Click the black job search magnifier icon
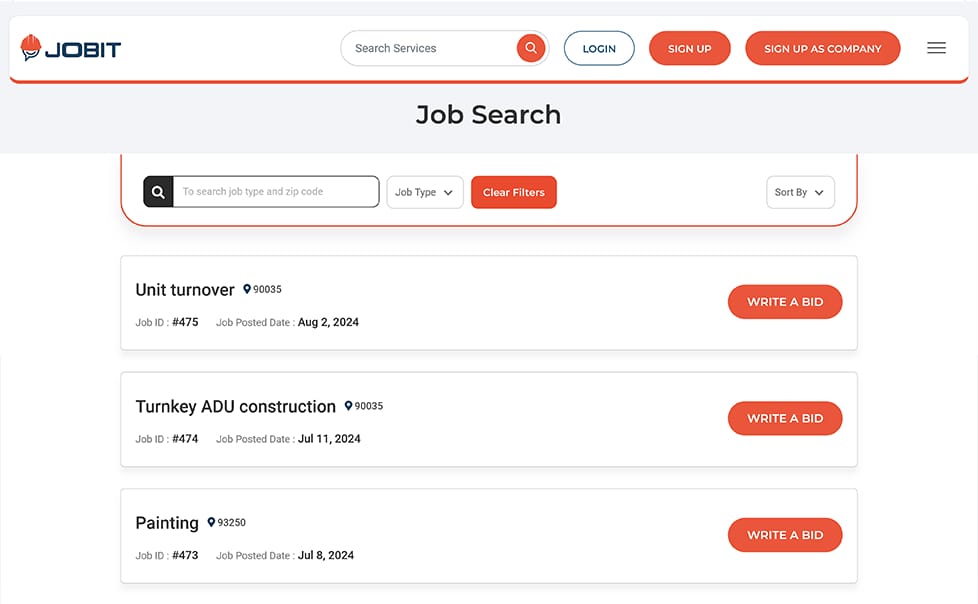Viewport: 978px width, 604px height. (x=158, y=192)
